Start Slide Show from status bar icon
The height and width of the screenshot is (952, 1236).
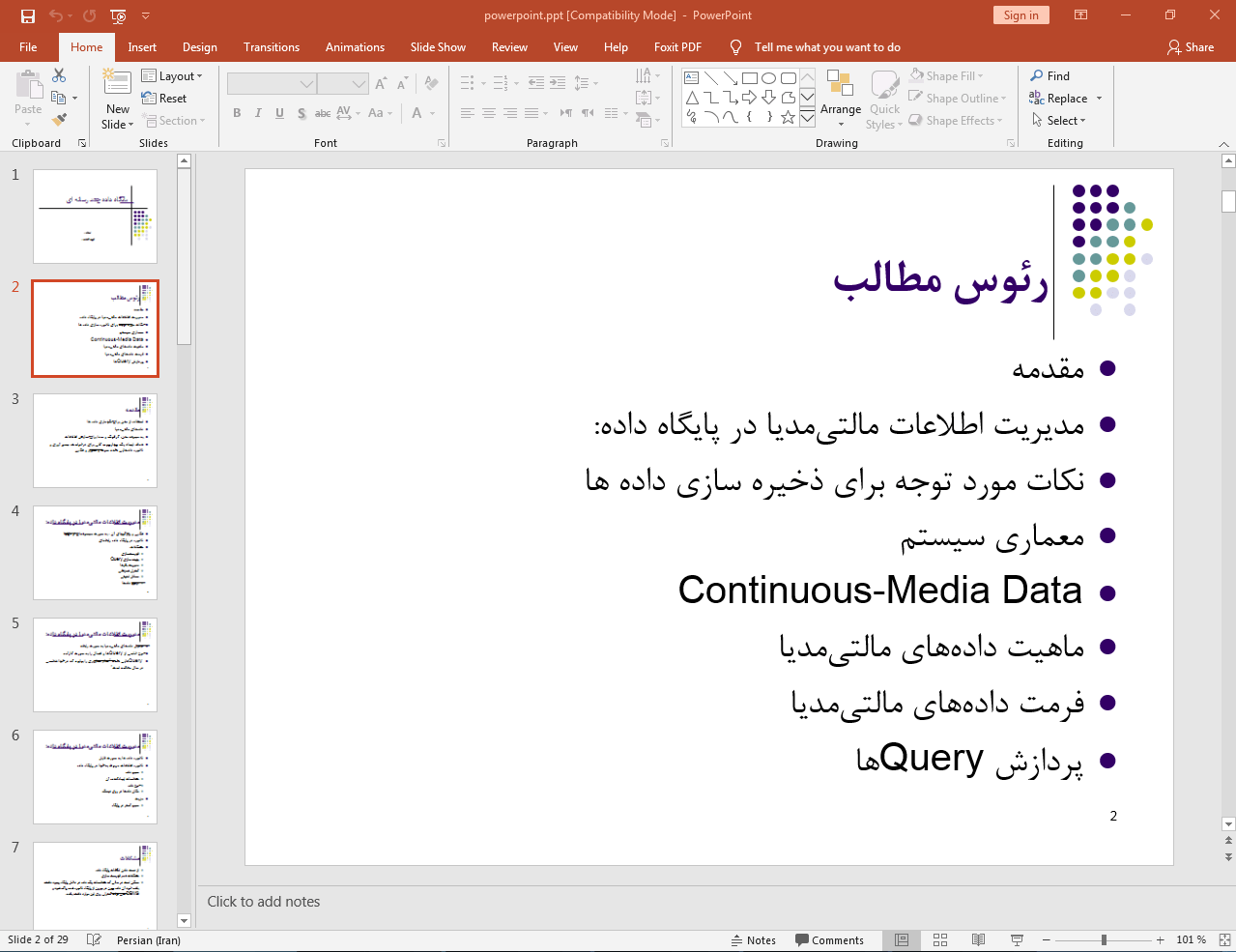(x=1017, y=939)
